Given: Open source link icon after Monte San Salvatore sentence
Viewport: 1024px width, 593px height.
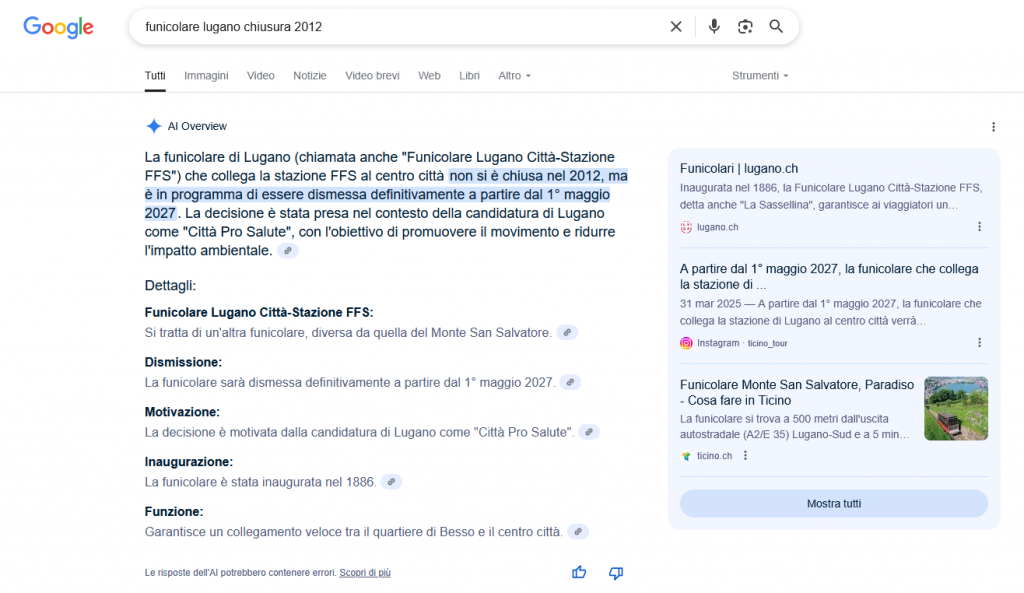Looking at the screenshot, I should [568, 332].
